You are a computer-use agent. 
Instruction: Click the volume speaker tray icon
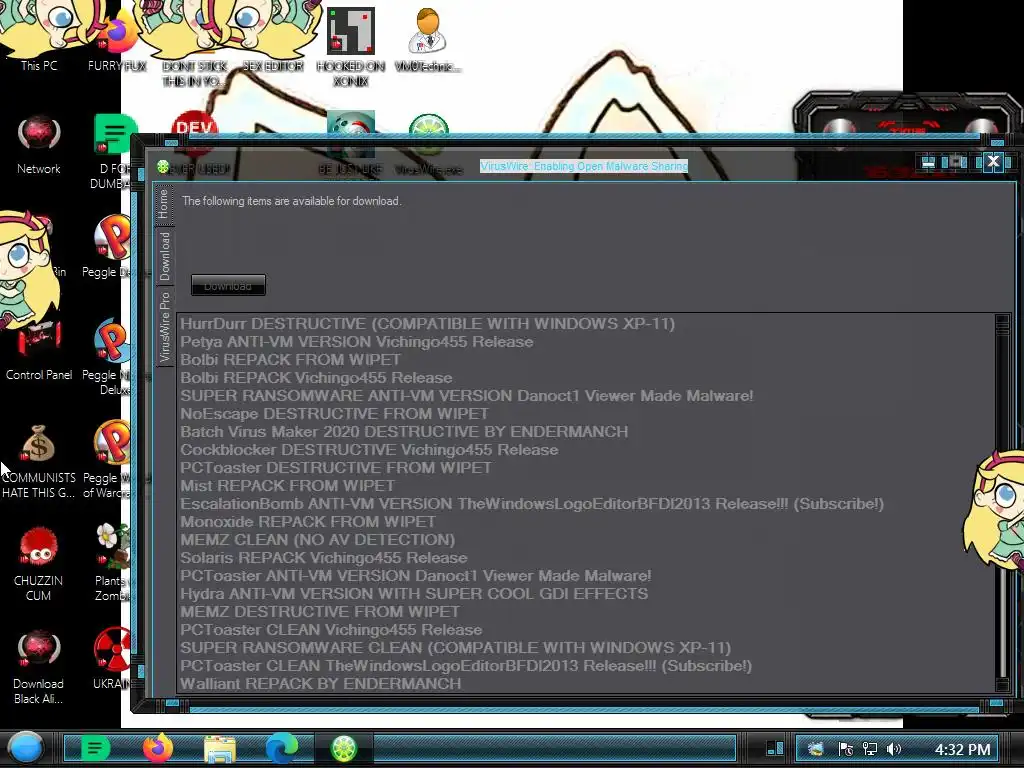(894, 749)
